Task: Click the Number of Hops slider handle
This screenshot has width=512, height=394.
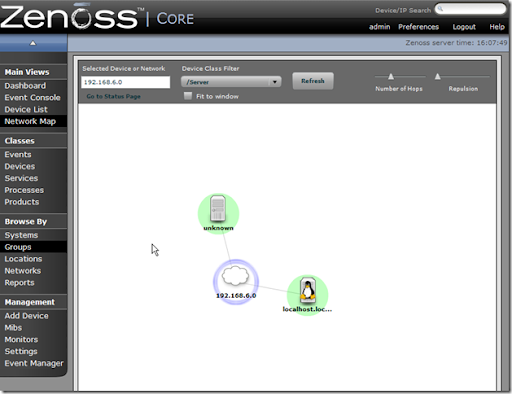Action: tap(391, 77)
